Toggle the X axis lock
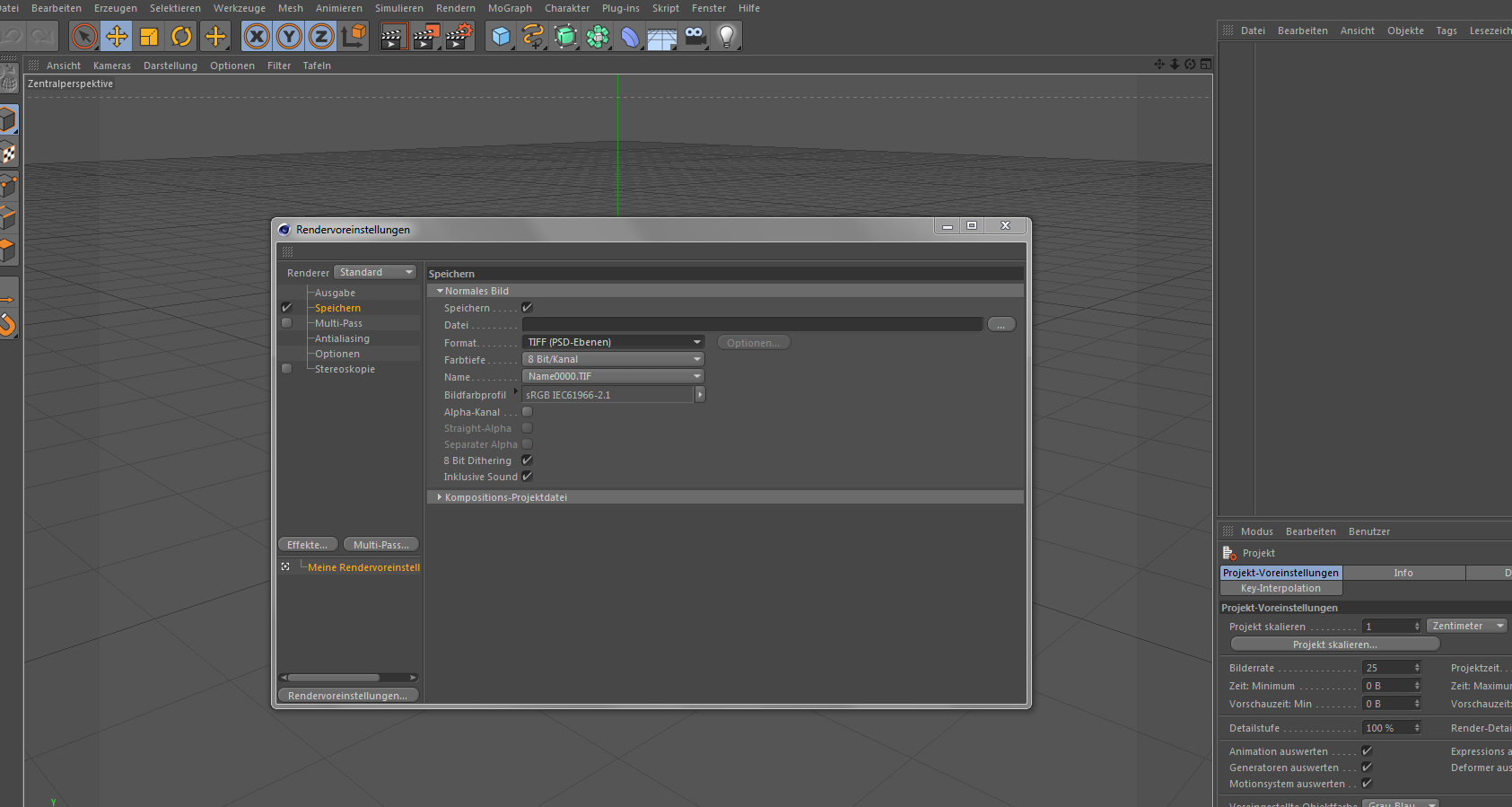 pos(257,37)
